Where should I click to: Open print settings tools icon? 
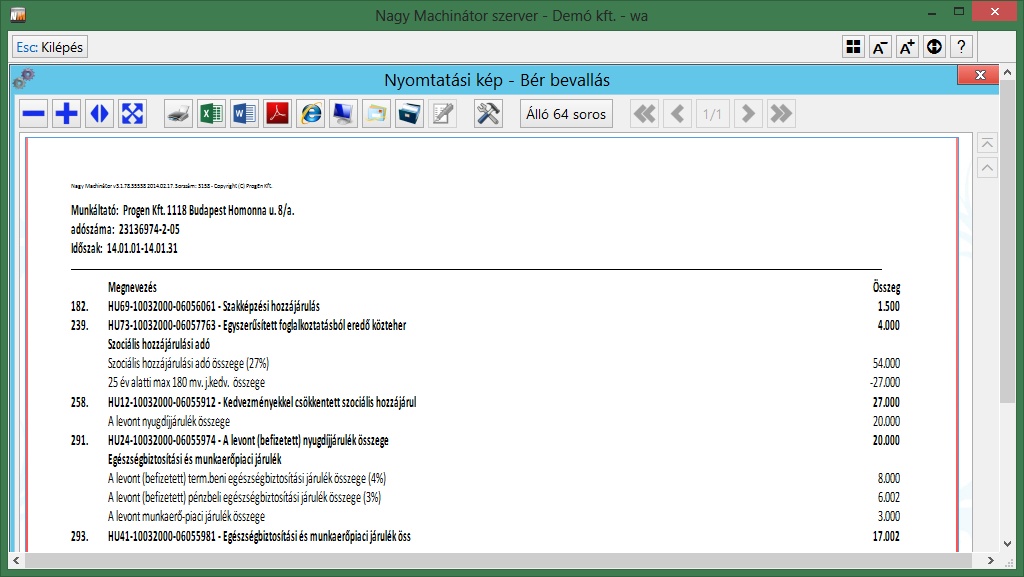(488, 114)
